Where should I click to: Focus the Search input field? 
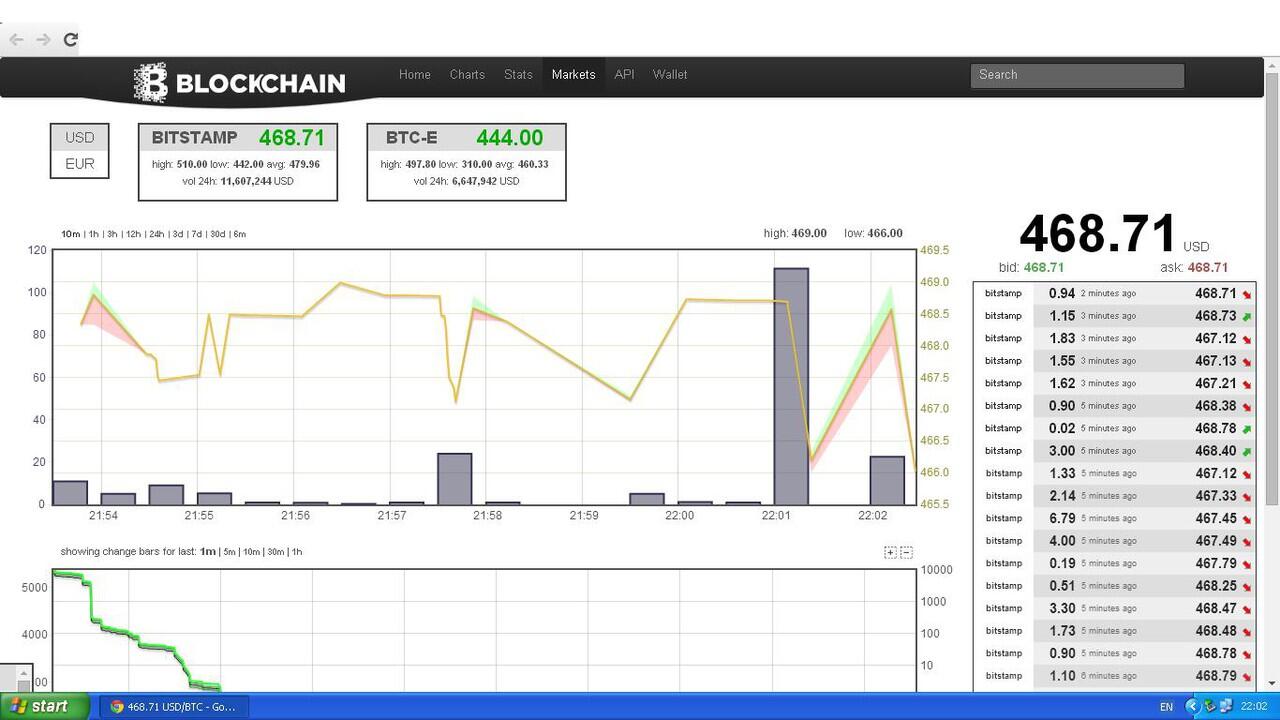coord(1077,75)
